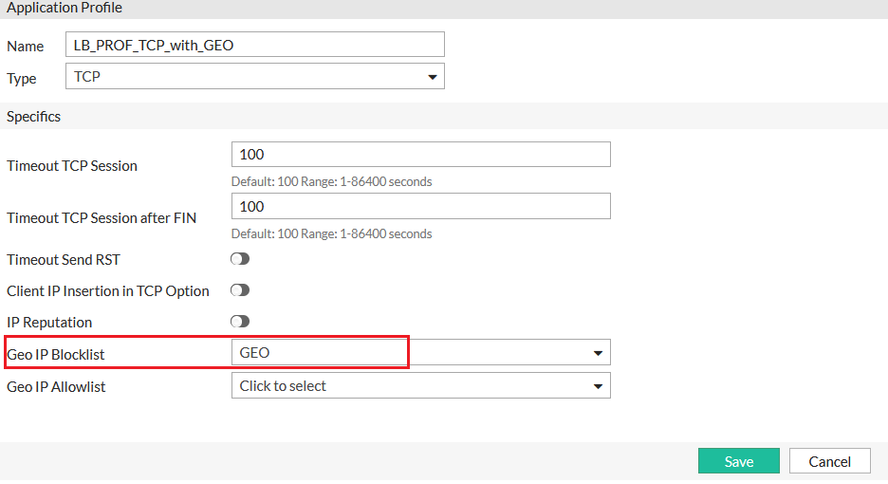Click the Application Profile section header

64,8
